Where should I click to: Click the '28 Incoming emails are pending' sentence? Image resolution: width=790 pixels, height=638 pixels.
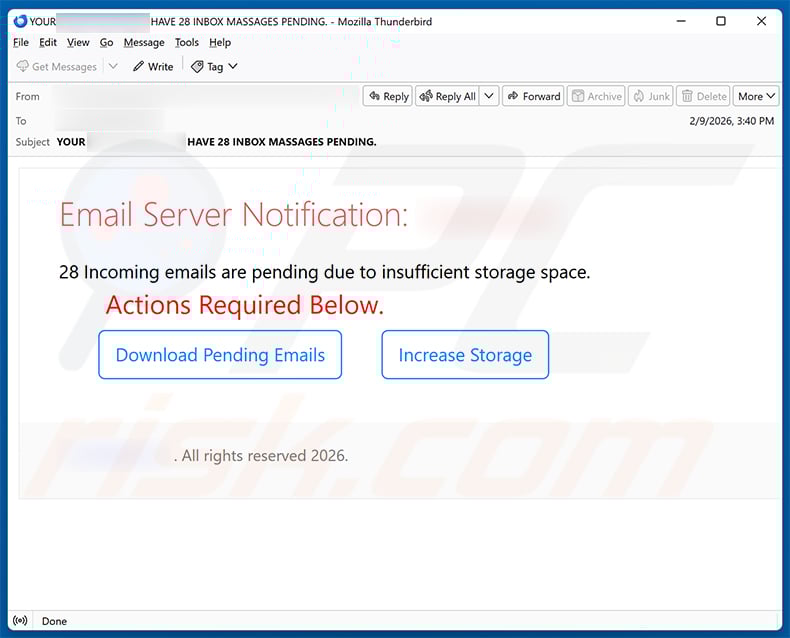click(324, 272)
